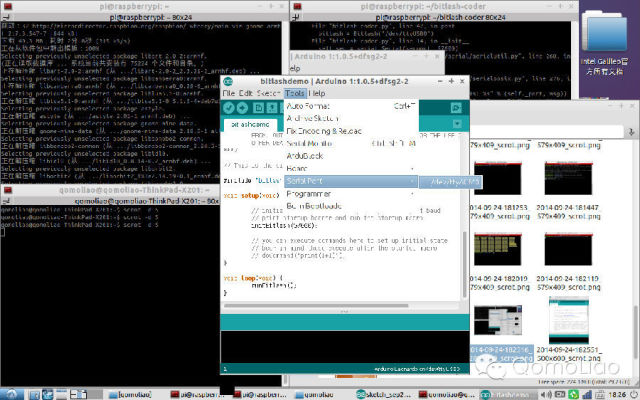This screenshot has height=400, width=640.
Task: Click the network signal tray icon
Action: pos(587,395)
